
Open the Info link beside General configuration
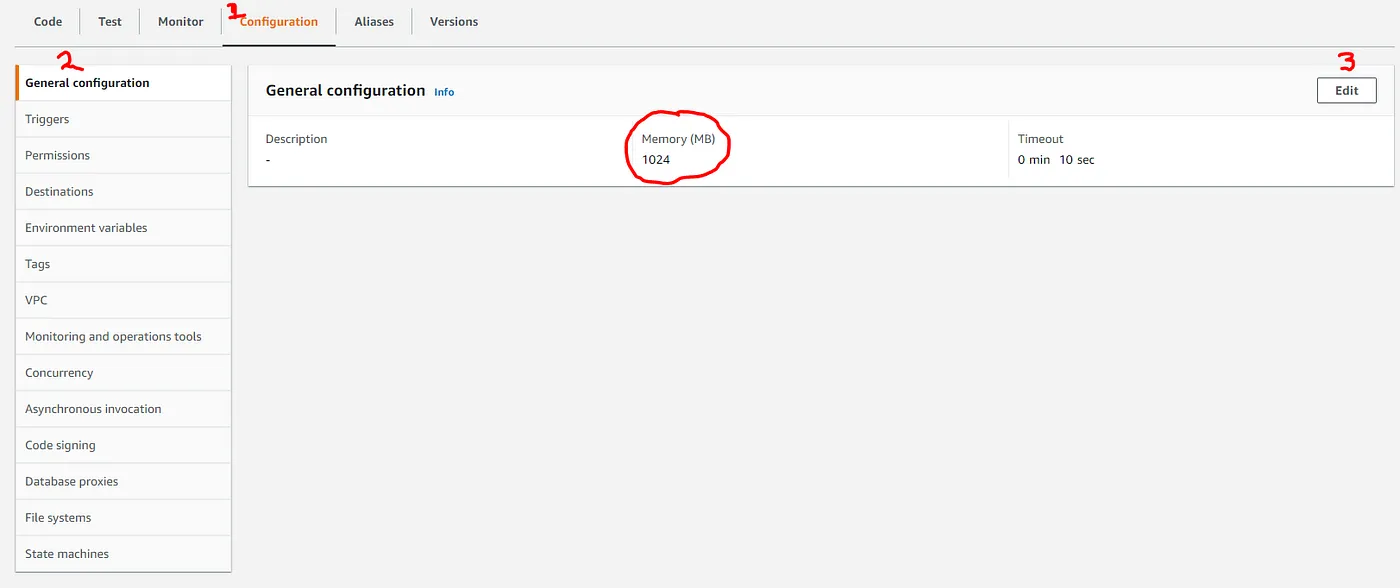pos(444,92)
